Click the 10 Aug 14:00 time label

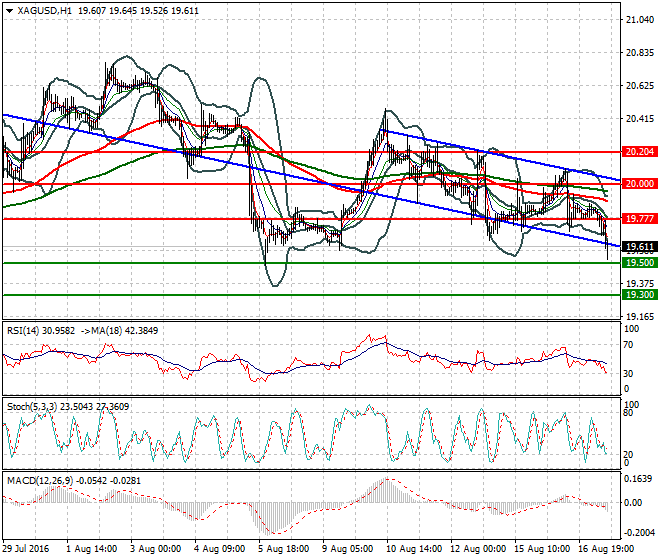pyautogui.click(x=414, y=549)
